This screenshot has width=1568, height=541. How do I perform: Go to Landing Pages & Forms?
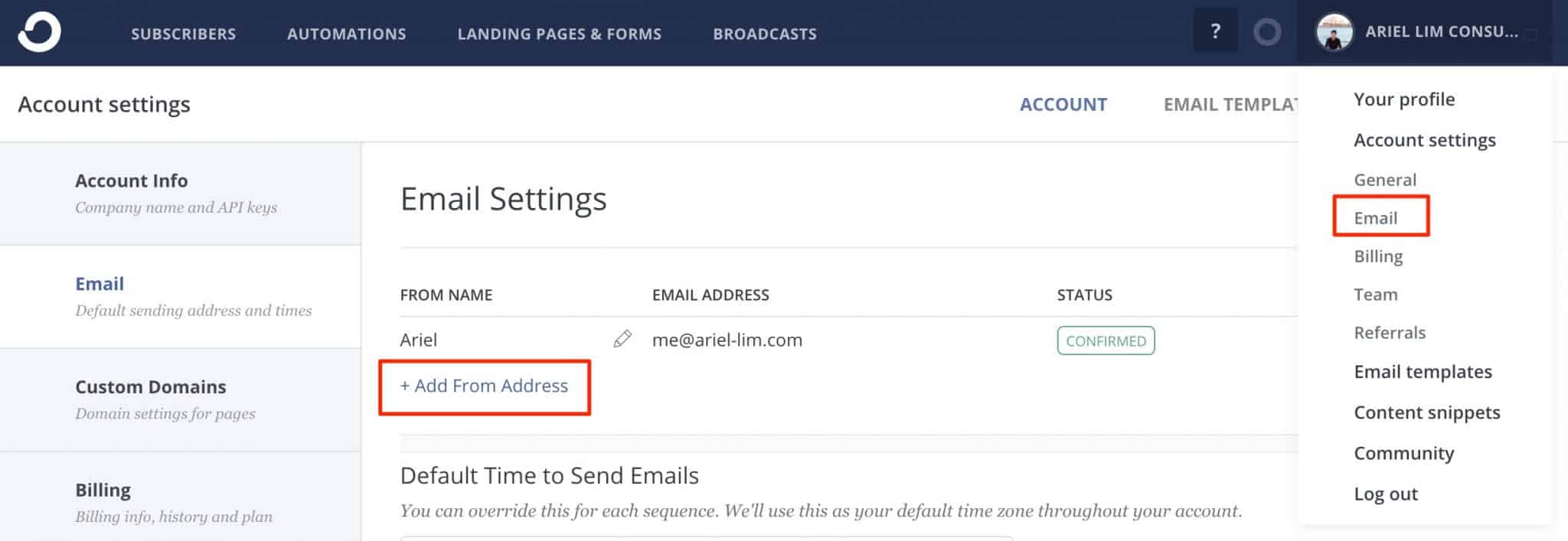click(x=560, y=34)
